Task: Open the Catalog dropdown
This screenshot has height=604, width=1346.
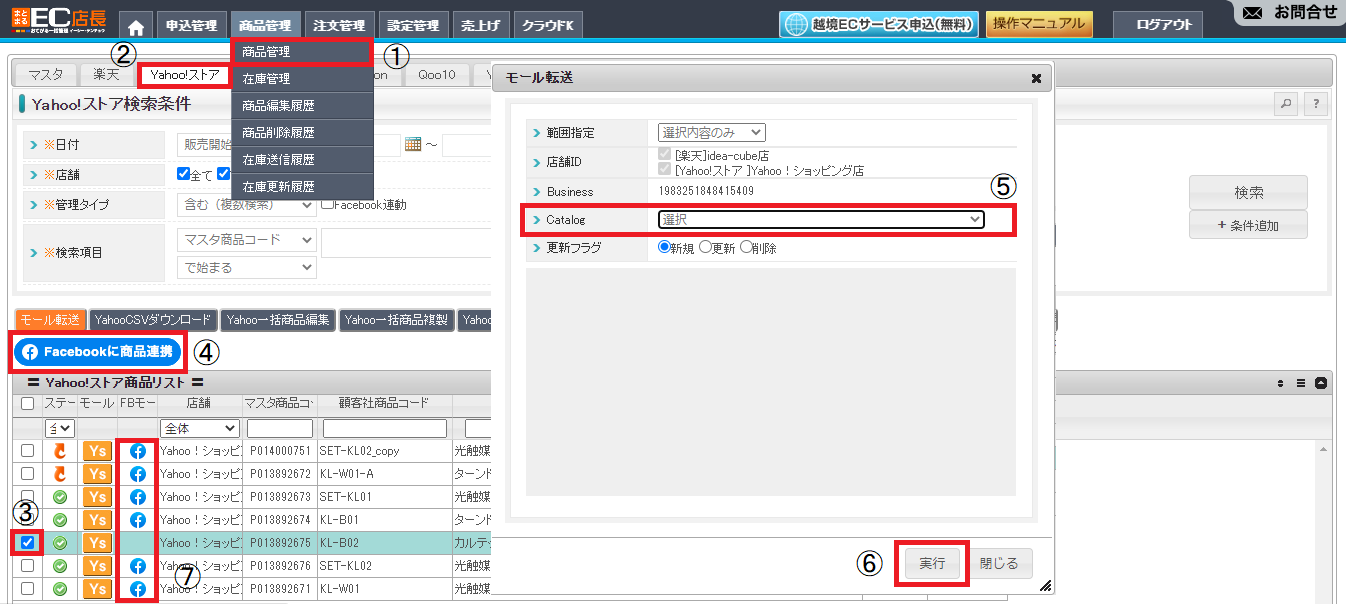Action: tap(821, 220)
